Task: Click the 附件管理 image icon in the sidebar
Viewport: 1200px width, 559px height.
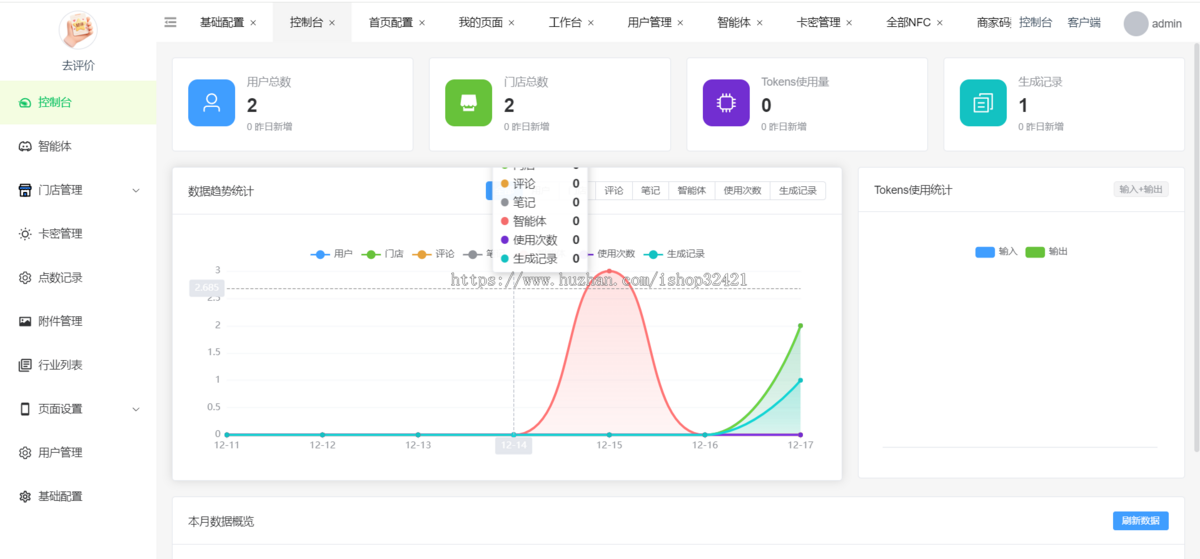Action: [25, 321]
